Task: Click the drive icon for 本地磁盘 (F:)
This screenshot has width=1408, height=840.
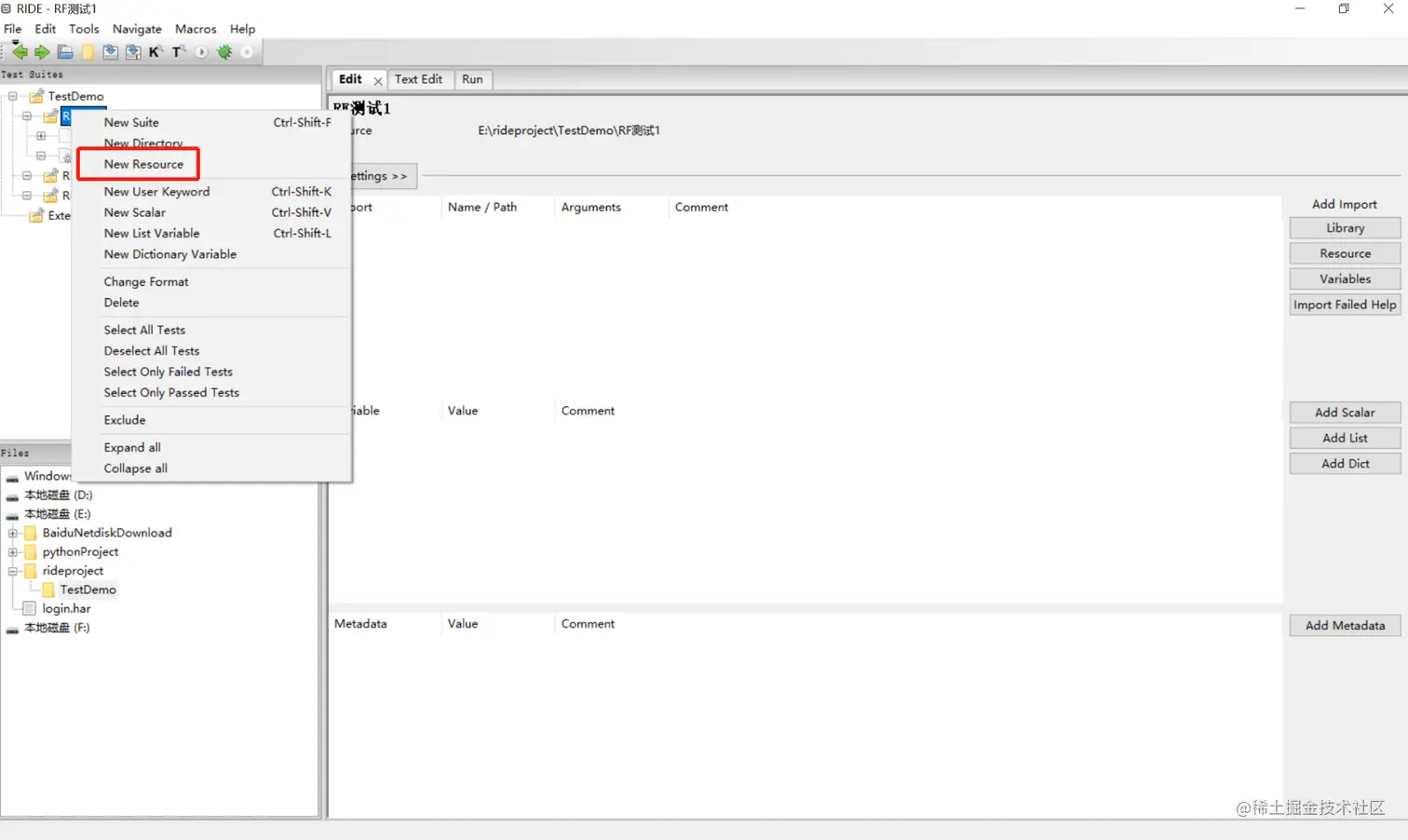Action: tap(12, 629)
